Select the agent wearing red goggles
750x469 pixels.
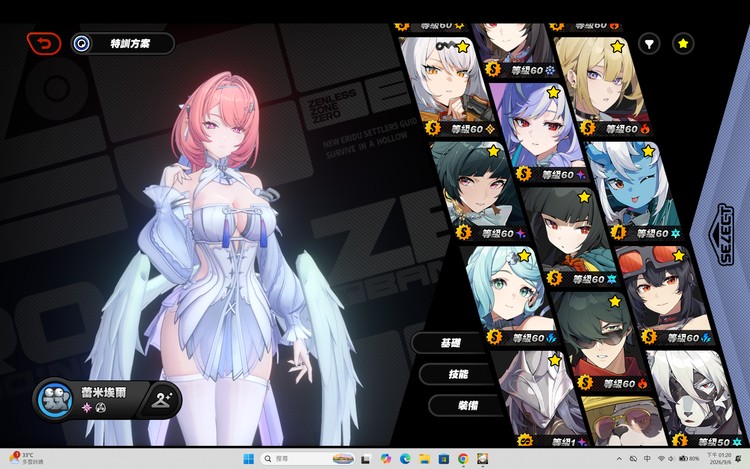click(665, 295)
